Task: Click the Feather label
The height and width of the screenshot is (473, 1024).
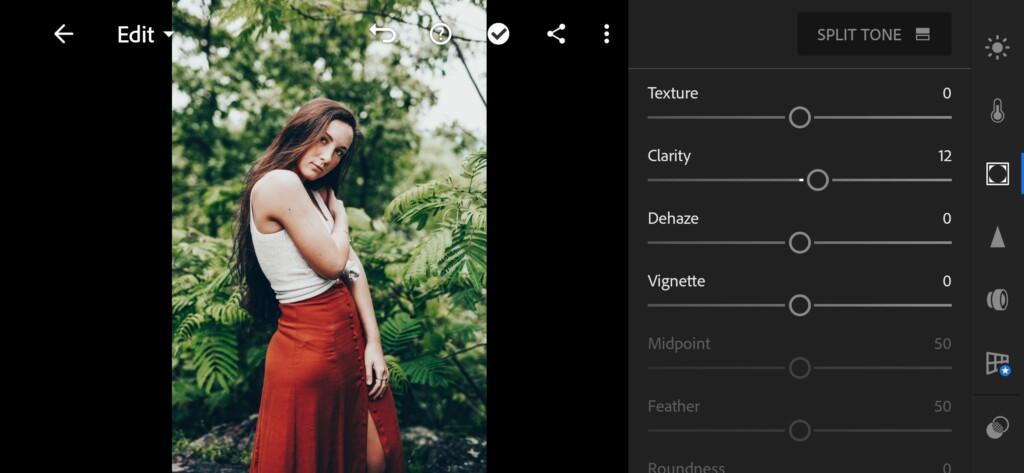Action: (x=673, y=407)
